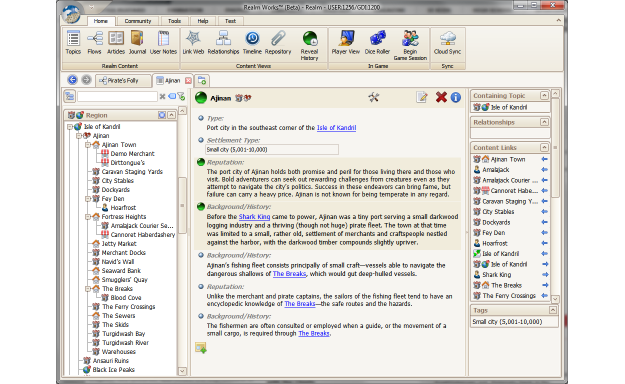625x384 pixels.
Task: Open User Notes
Action: pos(163,42)
